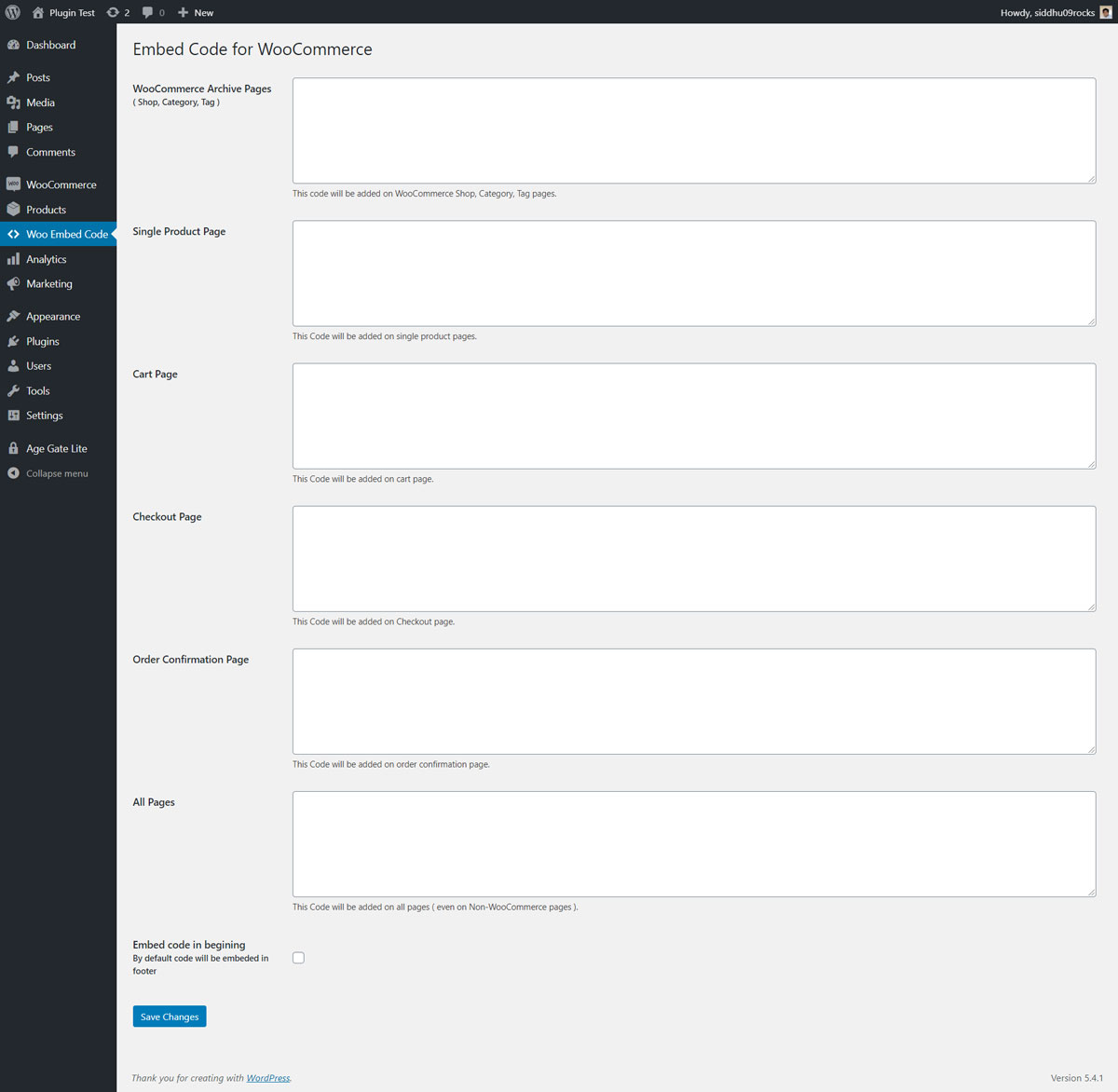
Task: Click the Cart Page textarea resize handle
Action: coord(1091,464)
